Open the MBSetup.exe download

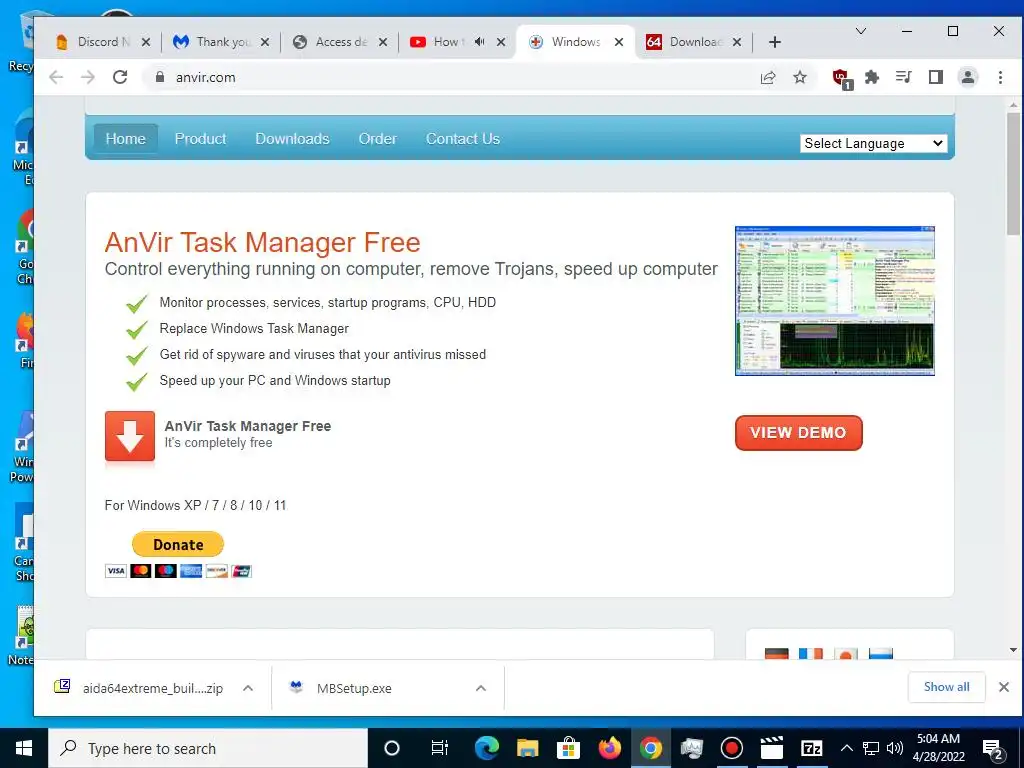[340, 688]
